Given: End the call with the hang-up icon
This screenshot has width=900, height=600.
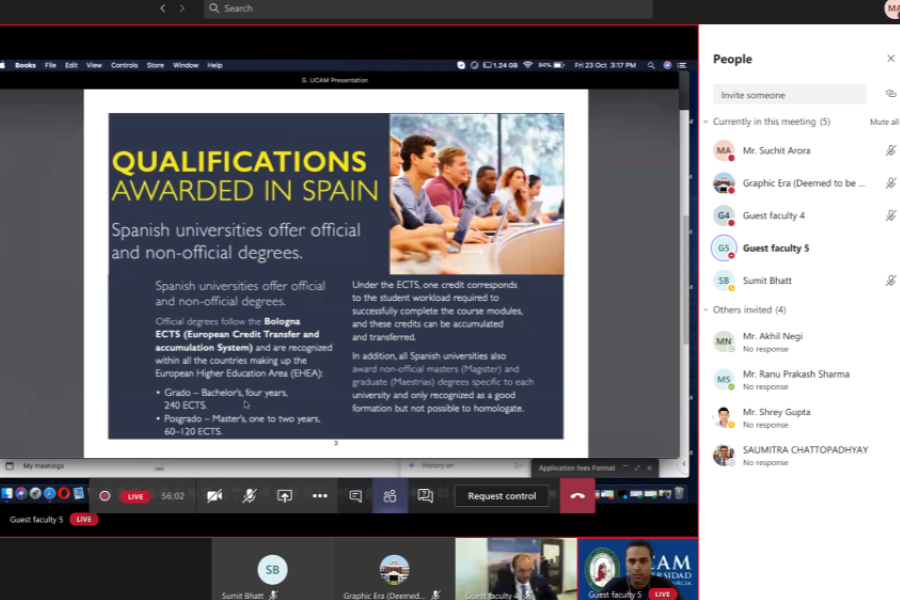Looking at the screenshot, I should click(x=577, y=496).
